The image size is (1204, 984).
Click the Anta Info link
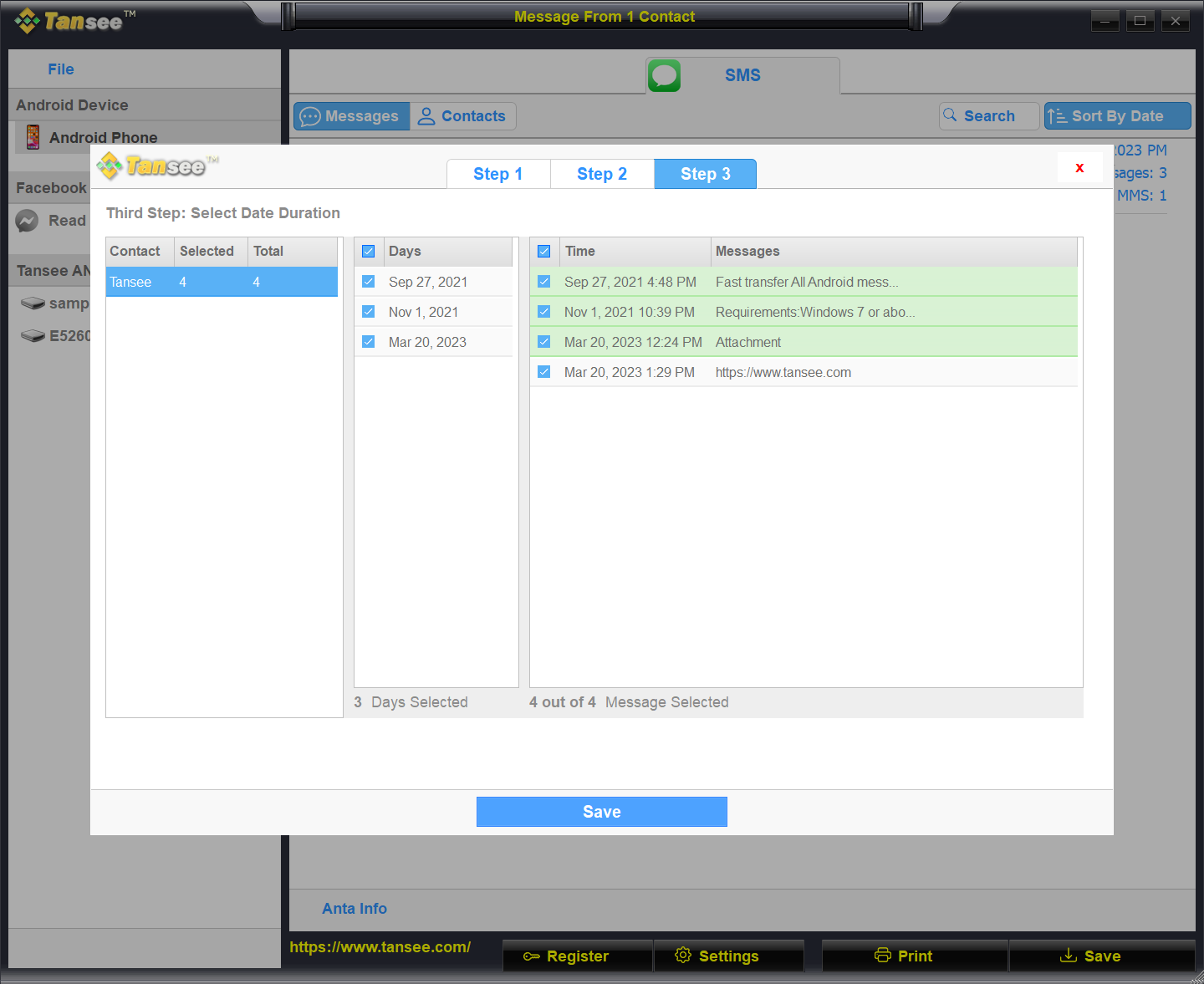click(355, 909)
